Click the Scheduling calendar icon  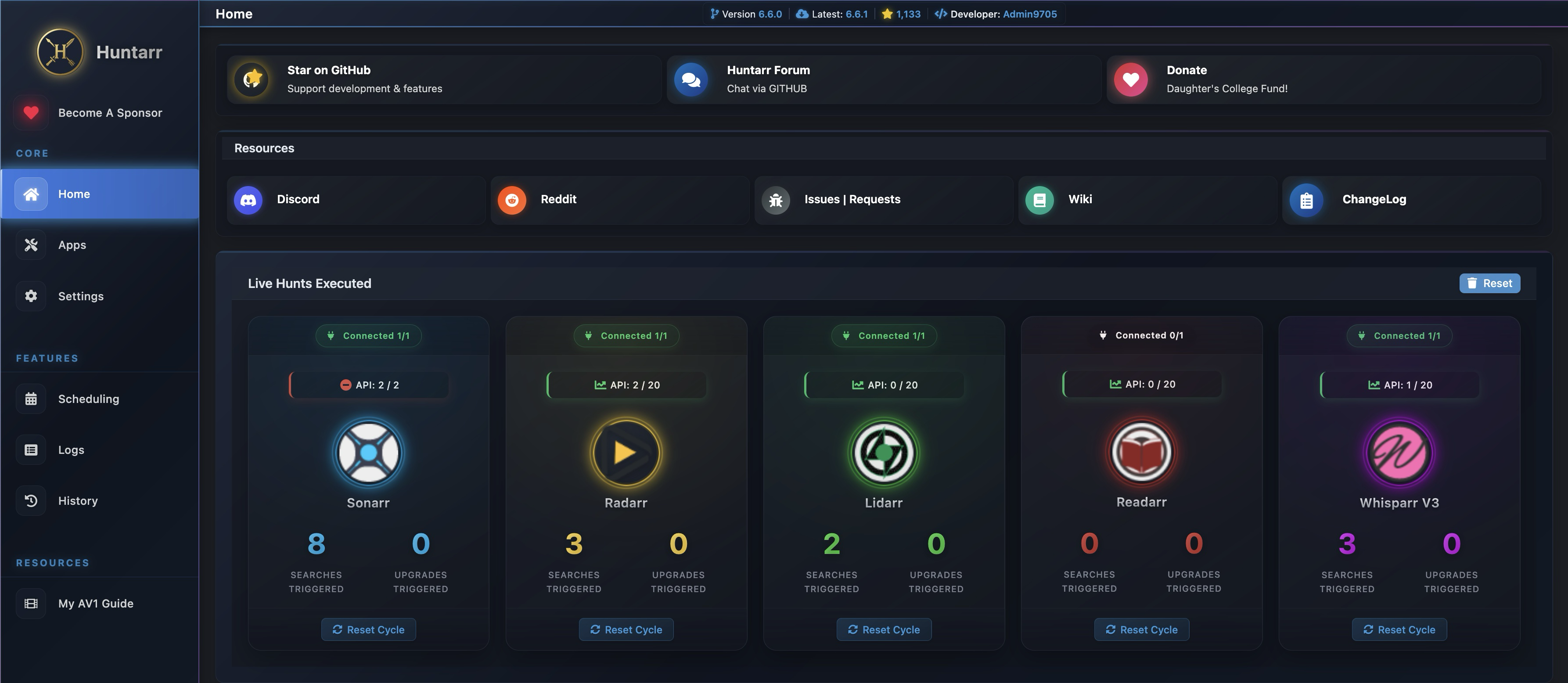31,399
